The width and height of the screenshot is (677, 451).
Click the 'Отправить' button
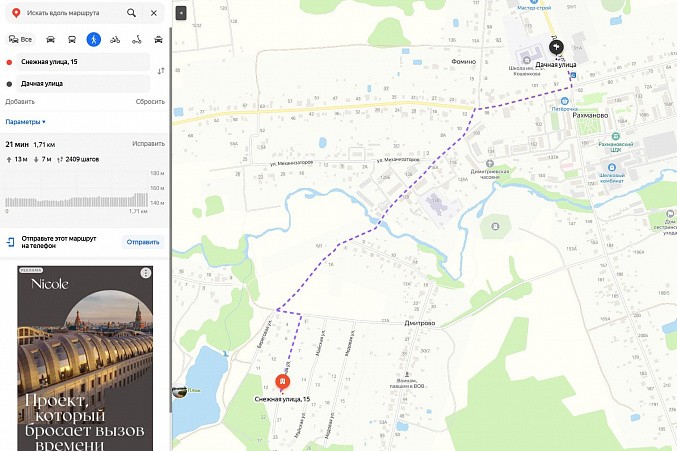[143, 242]
